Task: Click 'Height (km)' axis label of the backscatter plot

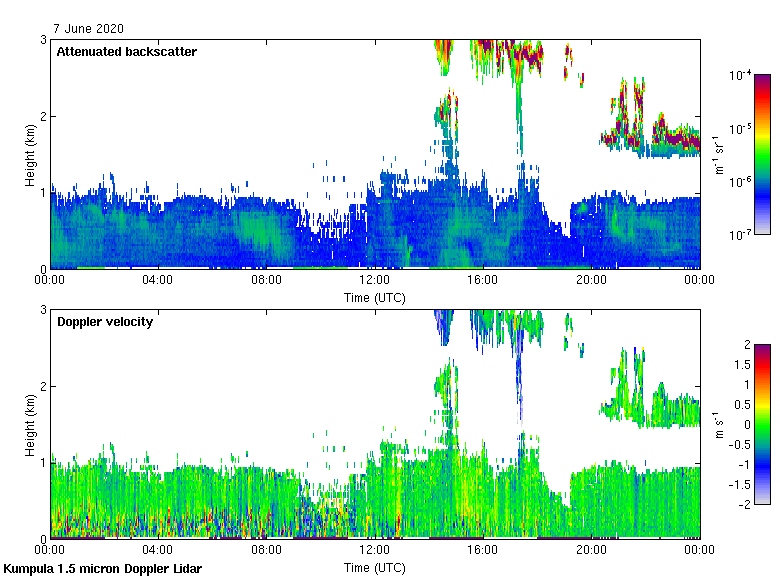Action: tap(30, 154)
